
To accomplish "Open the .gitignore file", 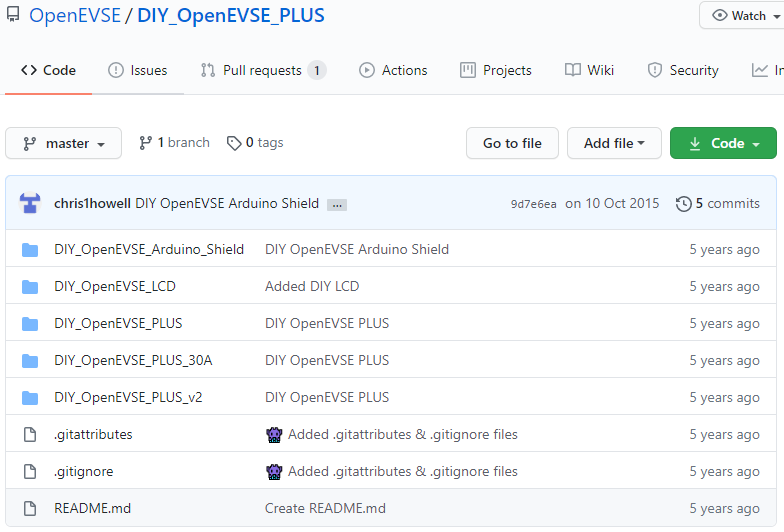I will (84, 472).
